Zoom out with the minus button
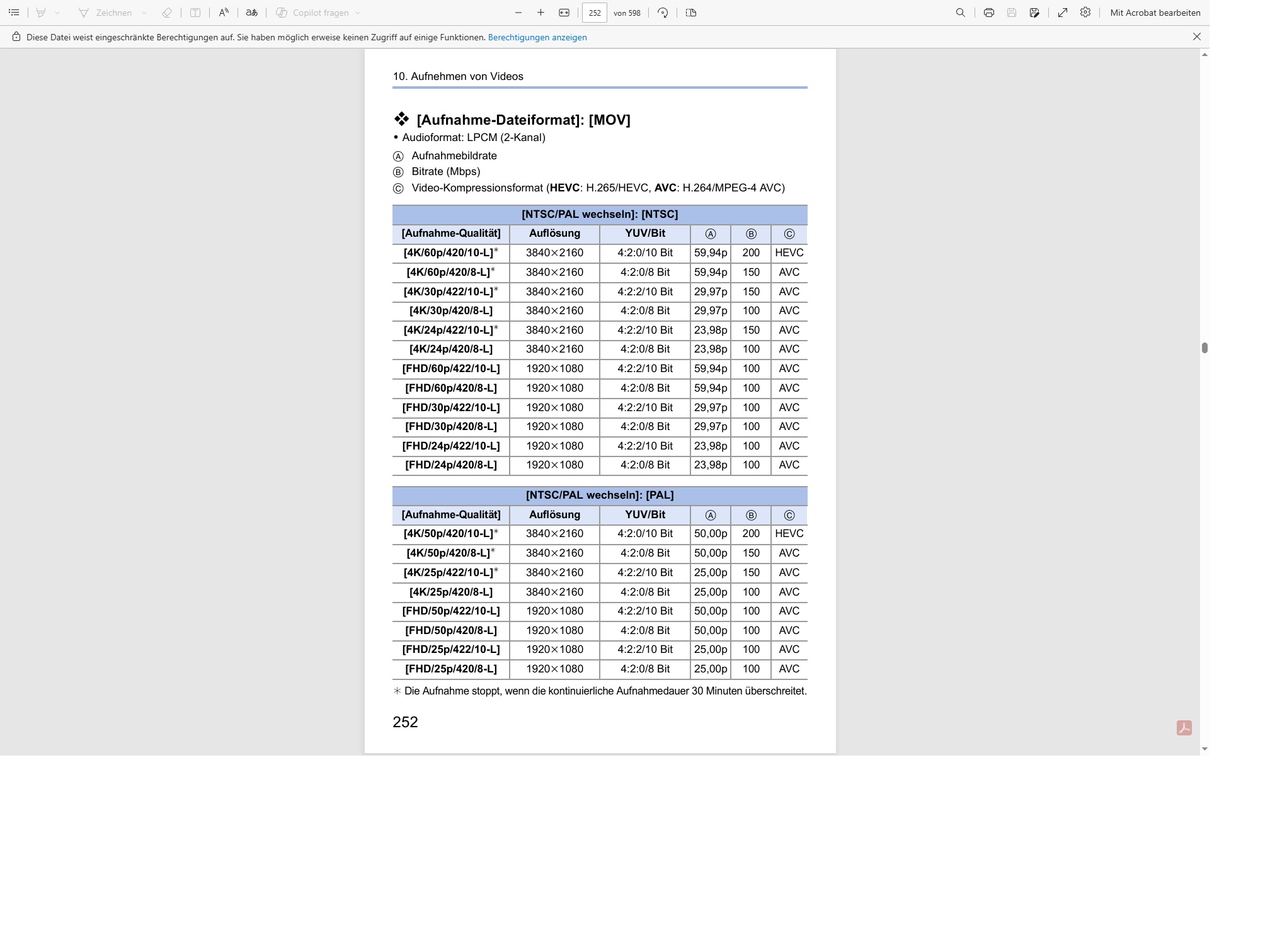Screen dimensions: 1270x952 [518, 13]
